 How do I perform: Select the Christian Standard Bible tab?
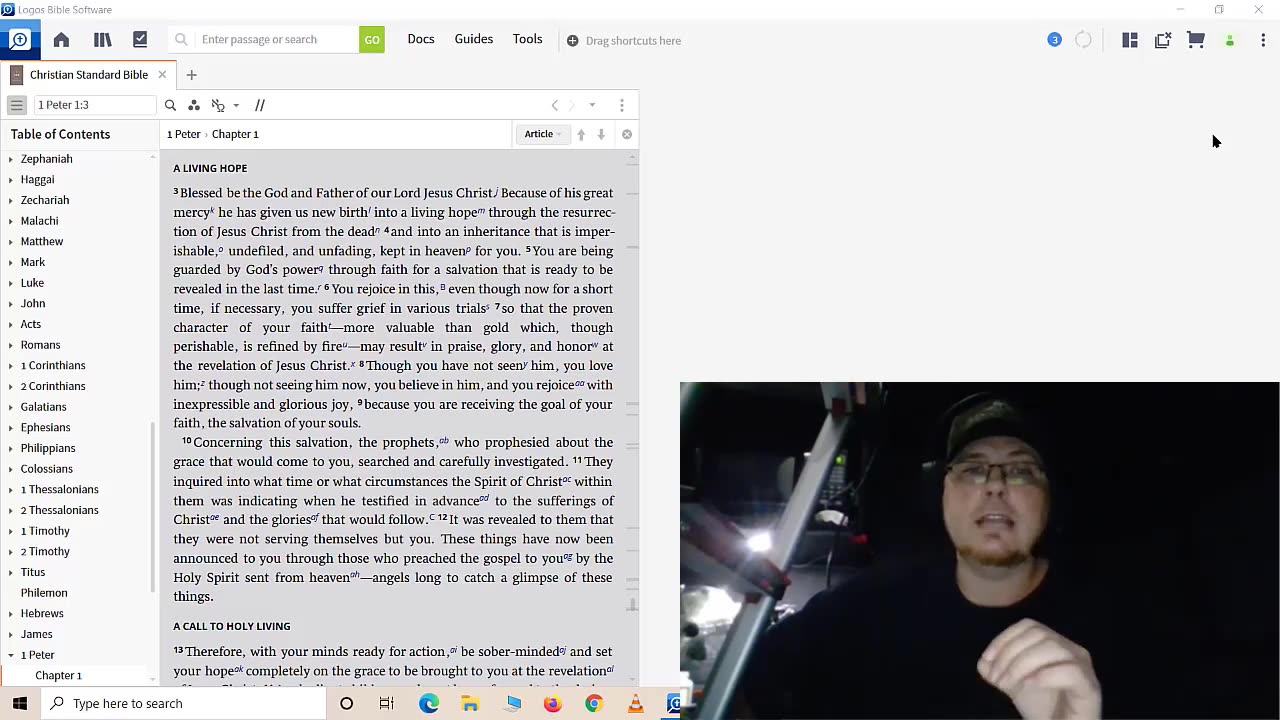click(x=88, y=75)
